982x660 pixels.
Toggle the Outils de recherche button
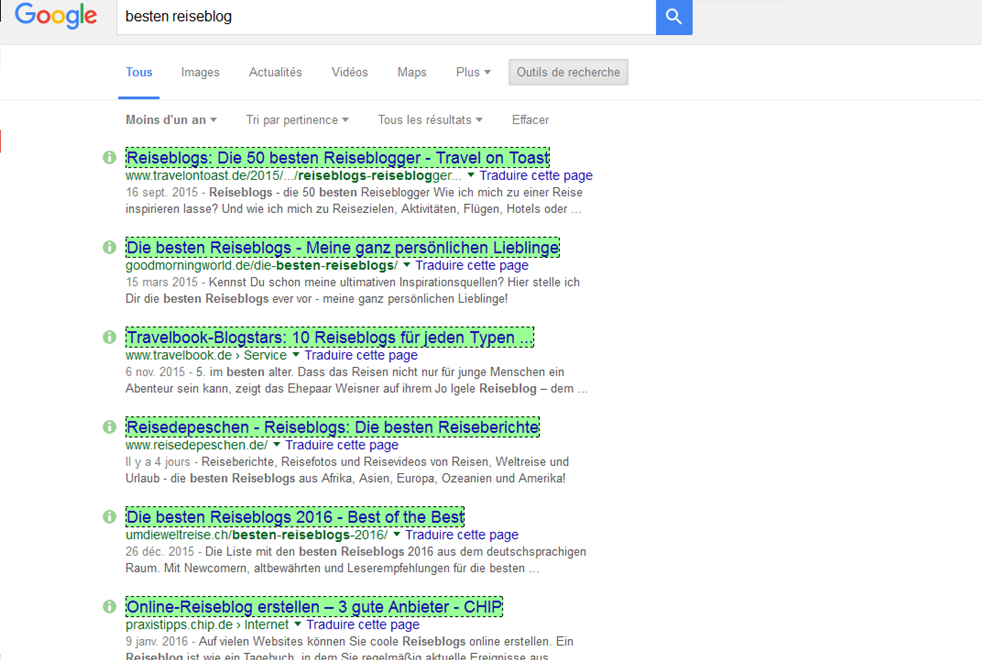pyautogui.click(x=568, y=72)
